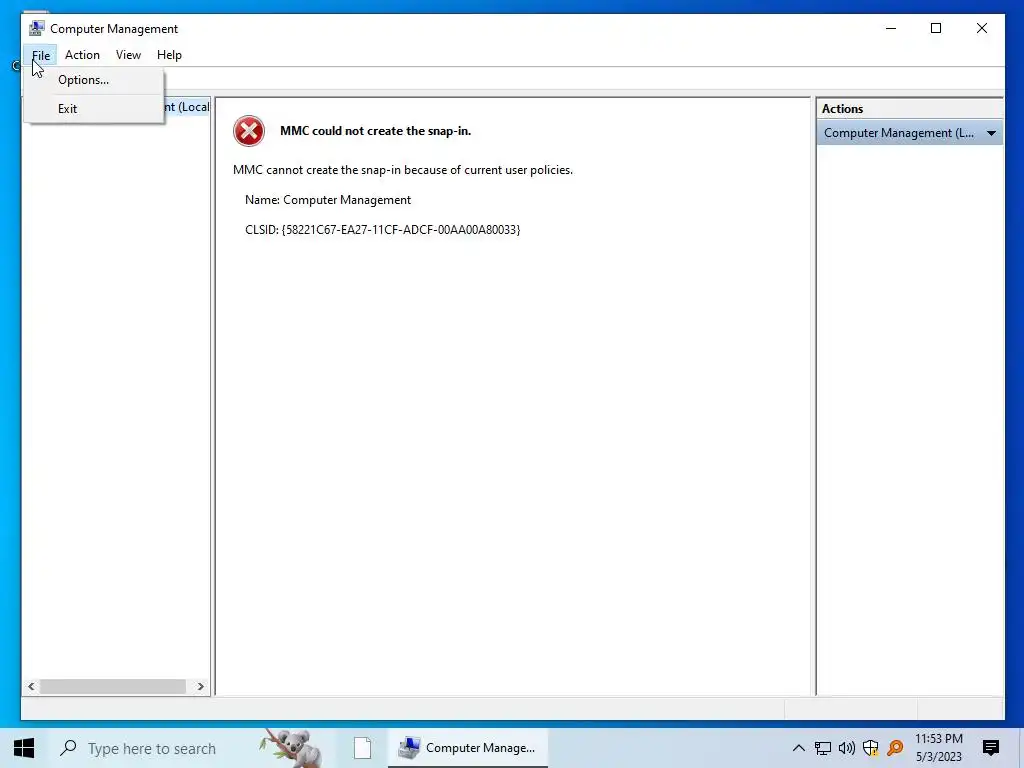Click the CLSID text line
The width and height of the screenshot is (1024, 768).
point(383,230)
